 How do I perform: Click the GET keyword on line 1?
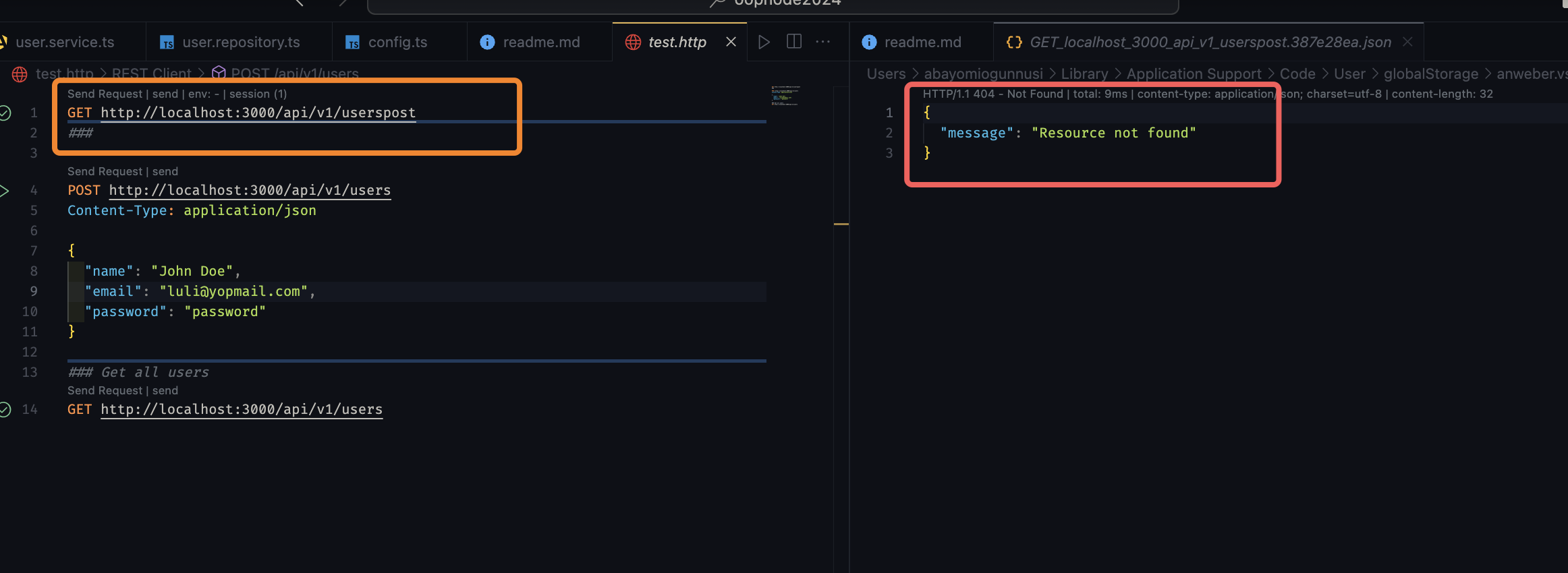[80, 113]
